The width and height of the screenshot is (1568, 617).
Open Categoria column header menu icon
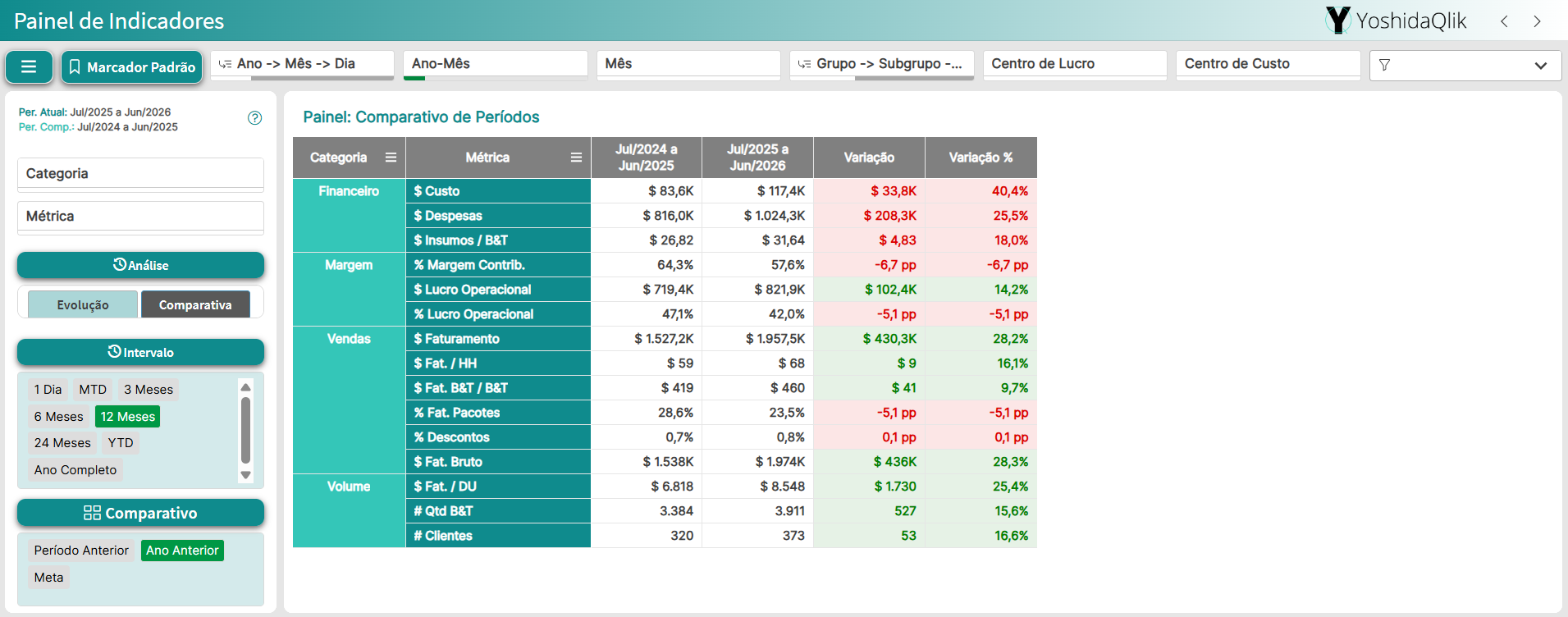391,158
